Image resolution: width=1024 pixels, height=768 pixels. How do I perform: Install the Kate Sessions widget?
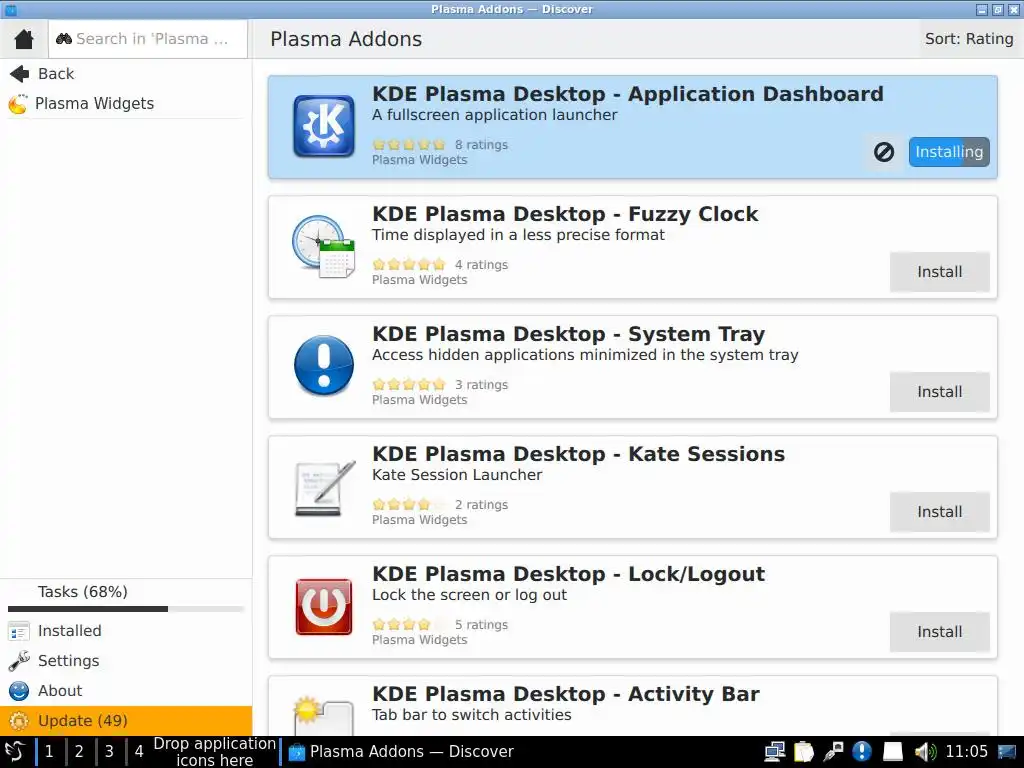[939, 512]
